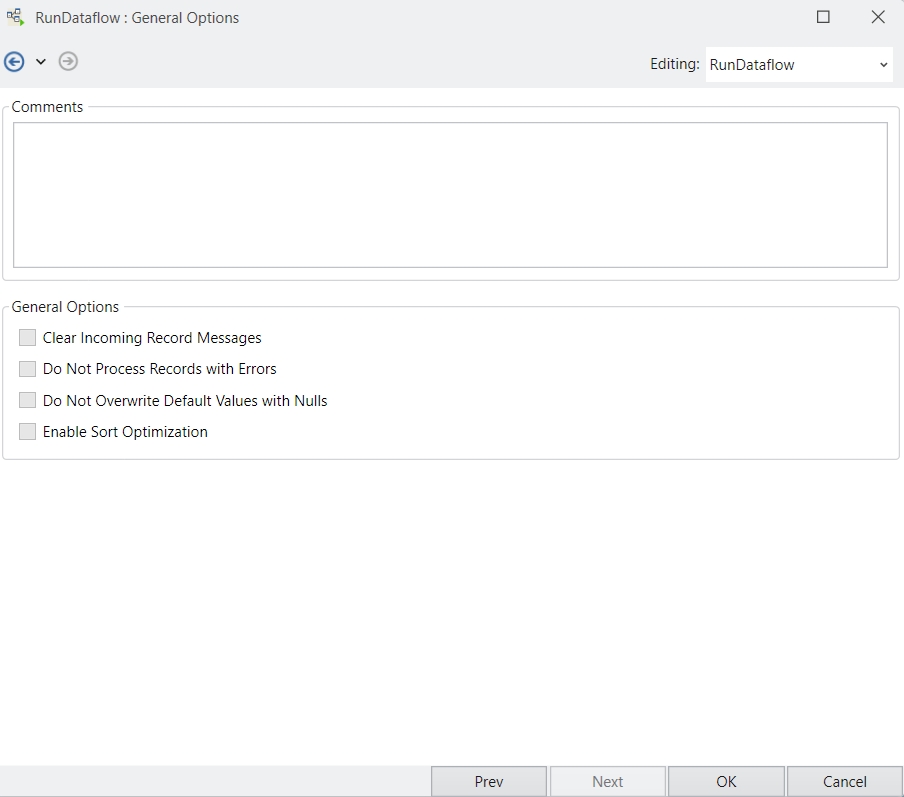Open the back history dropdown chevron
The height and width of the screenshot is (797, 904).
[x=40, y=62]
